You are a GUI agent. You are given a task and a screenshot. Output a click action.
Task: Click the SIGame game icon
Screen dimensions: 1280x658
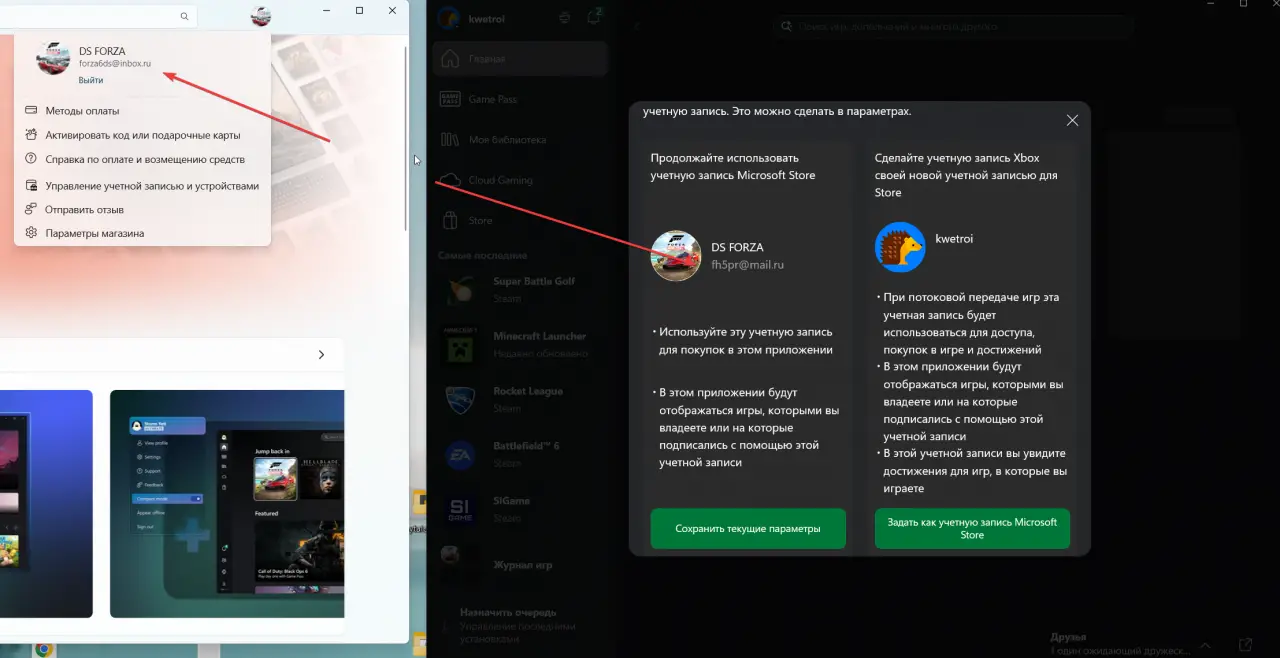pyautogui.click(x=459, y=508)
